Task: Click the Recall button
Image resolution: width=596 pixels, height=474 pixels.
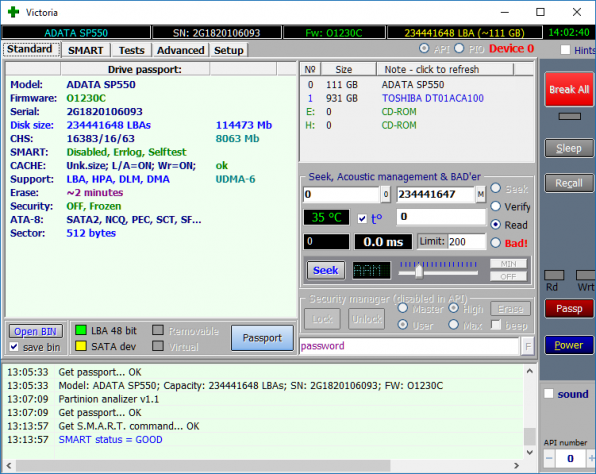Action: [x=569, y=183]
